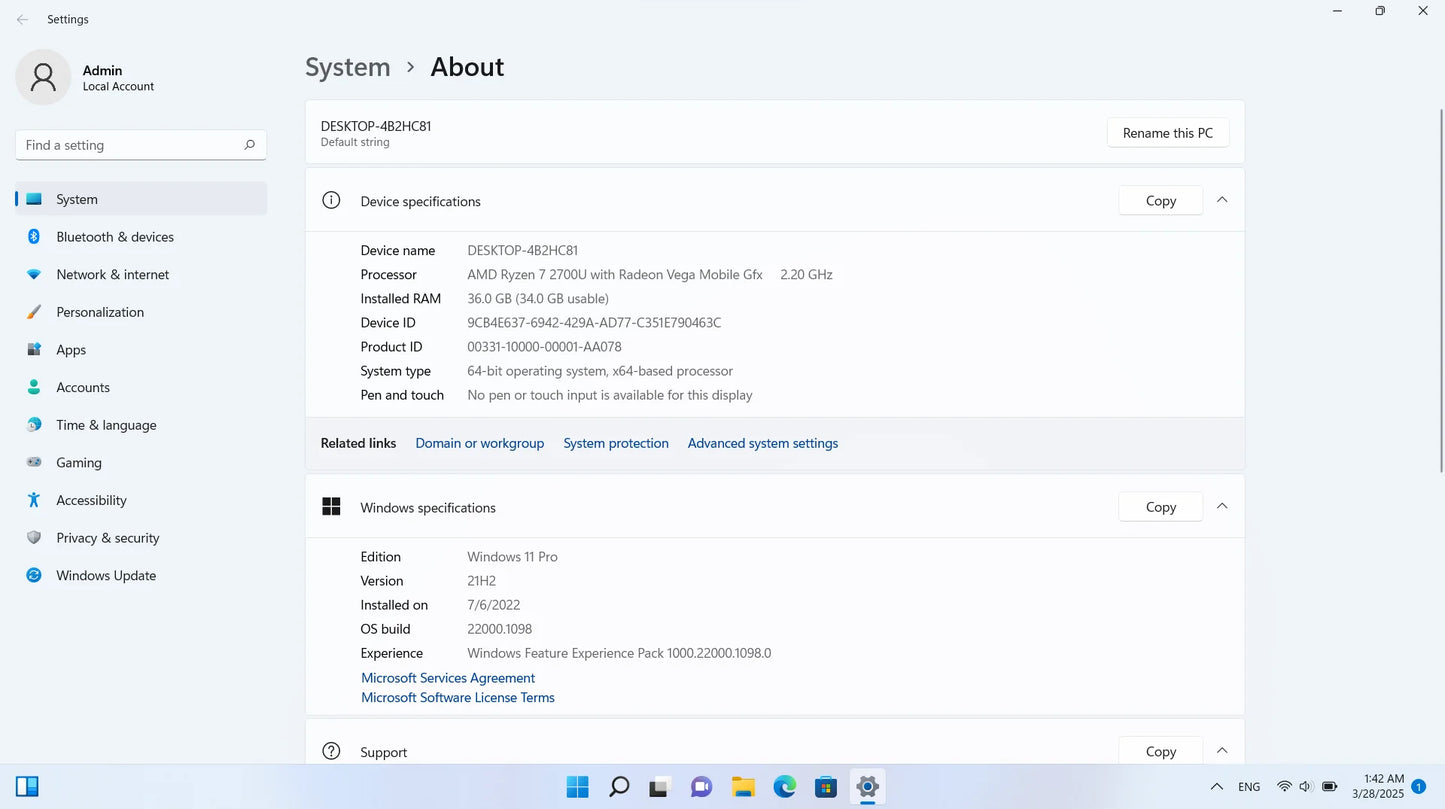Click the Rename this PC button
The image size is (1445, 809).
(x=1167, y=132)
